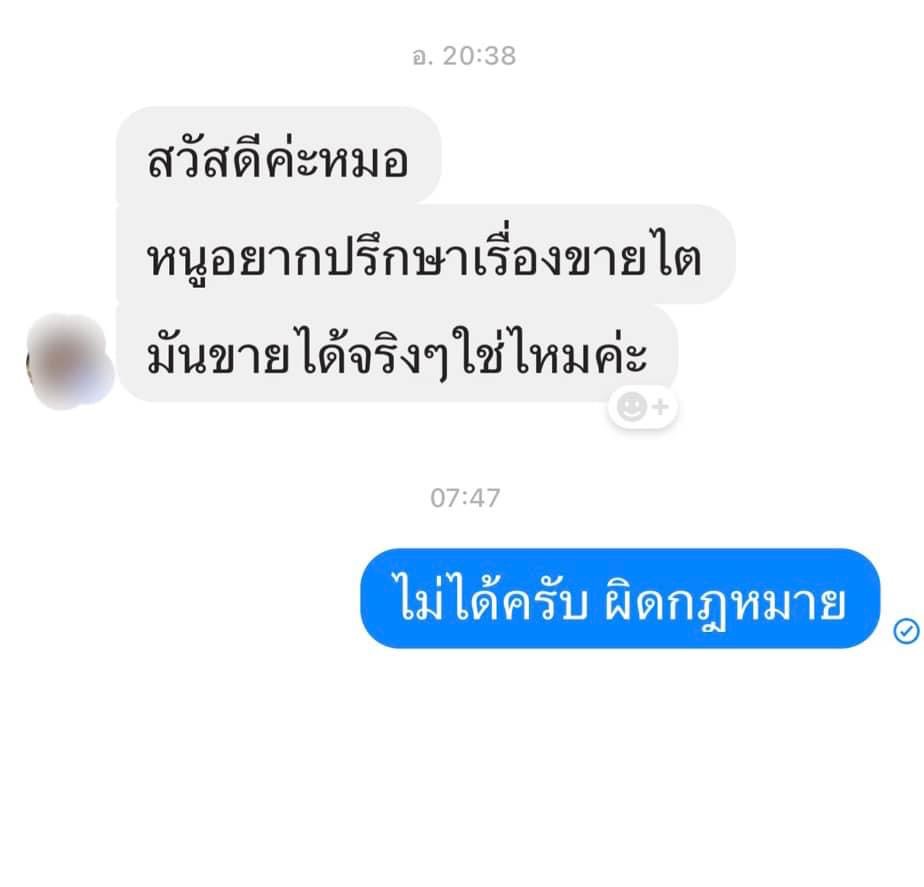Viewport: 924px width, 887px height.
Task: Click the word ขายไต in second message
Action: pyautogui.click(x=634, y=257)
